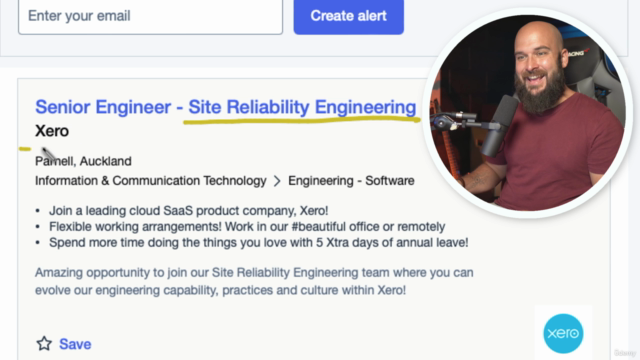The width and height of the screenshot is (640, 360).
Task: Click the watermark logo in bottom corner
Action: [624, 353]
